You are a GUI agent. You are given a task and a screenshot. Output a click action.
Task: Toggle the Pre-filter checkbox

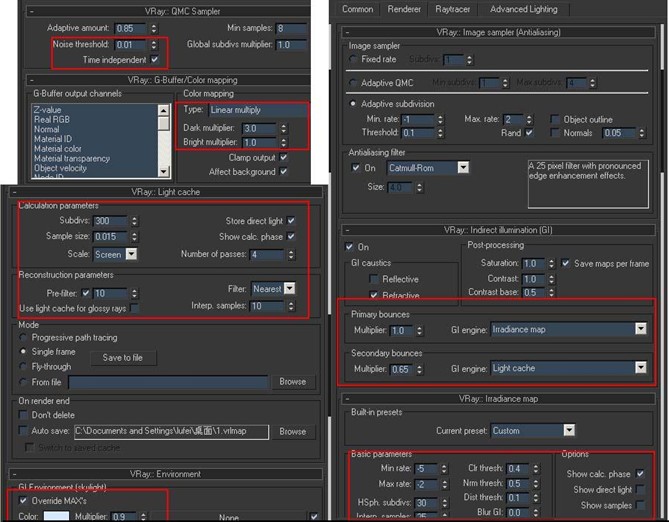(x=86, y=293)
